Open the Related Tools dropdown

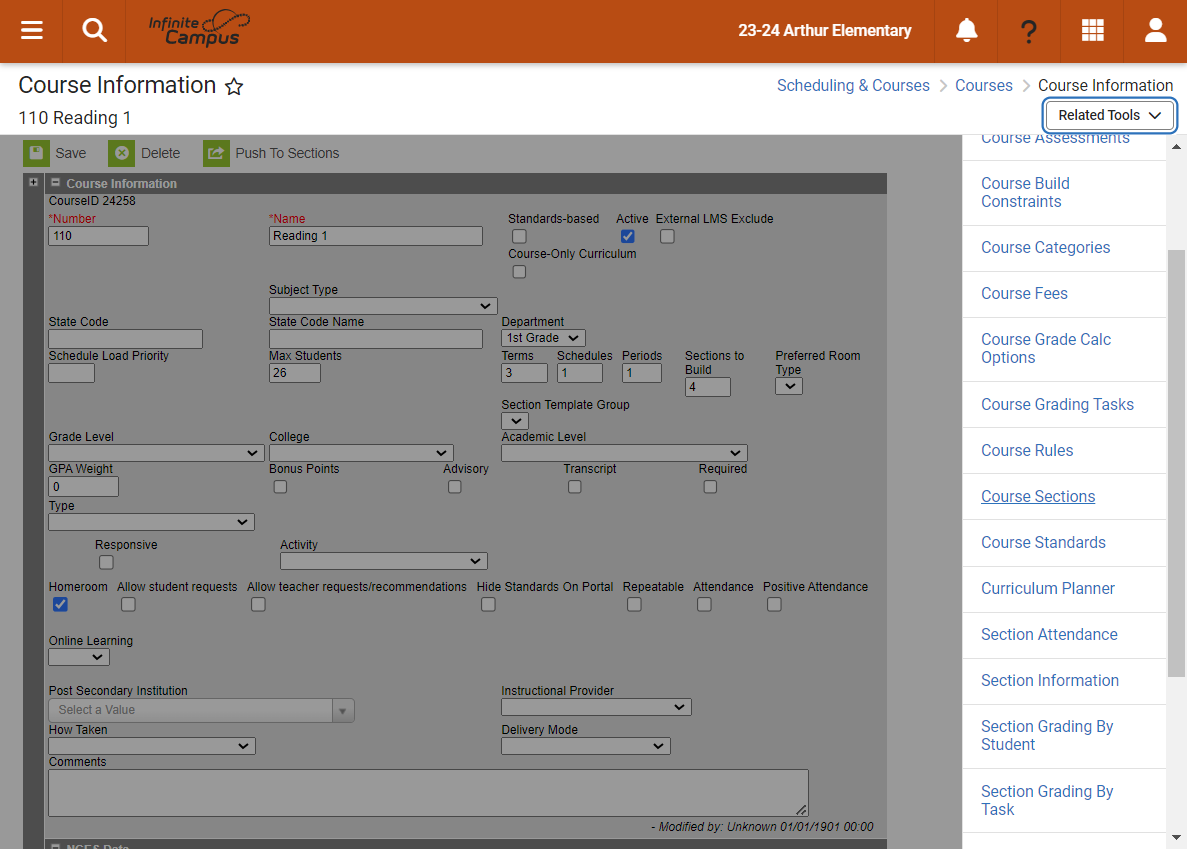[x=1109, y=115]
